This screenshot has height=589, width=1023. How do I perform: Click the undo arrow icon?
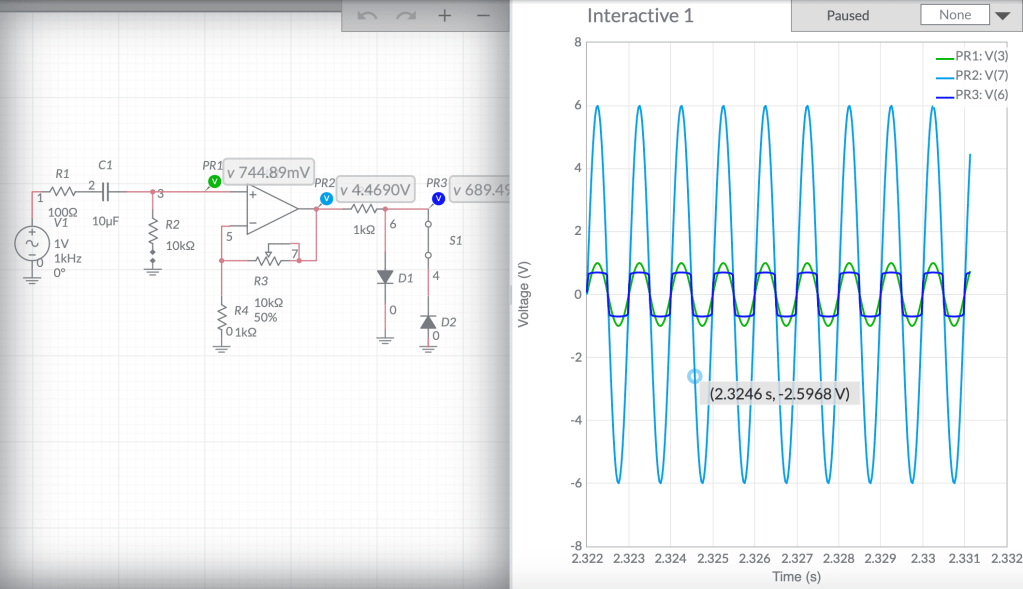(x=368, y=17)
